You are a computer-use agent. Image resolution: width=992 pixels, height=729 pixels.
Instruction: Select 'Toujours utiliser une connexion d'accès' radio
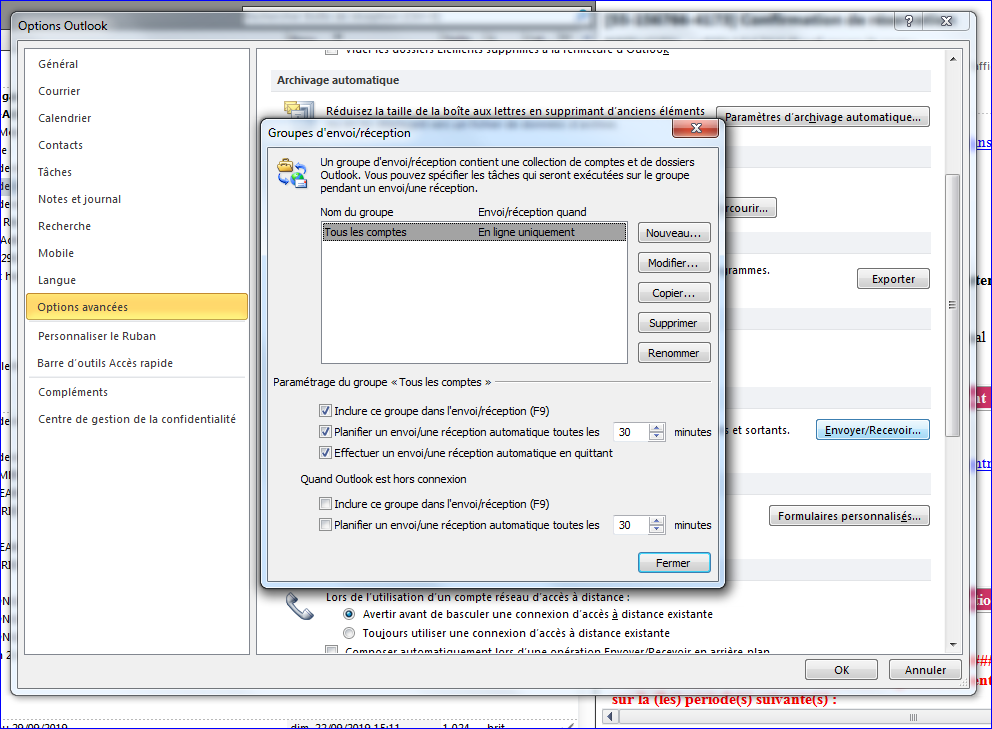pos(349,633)
